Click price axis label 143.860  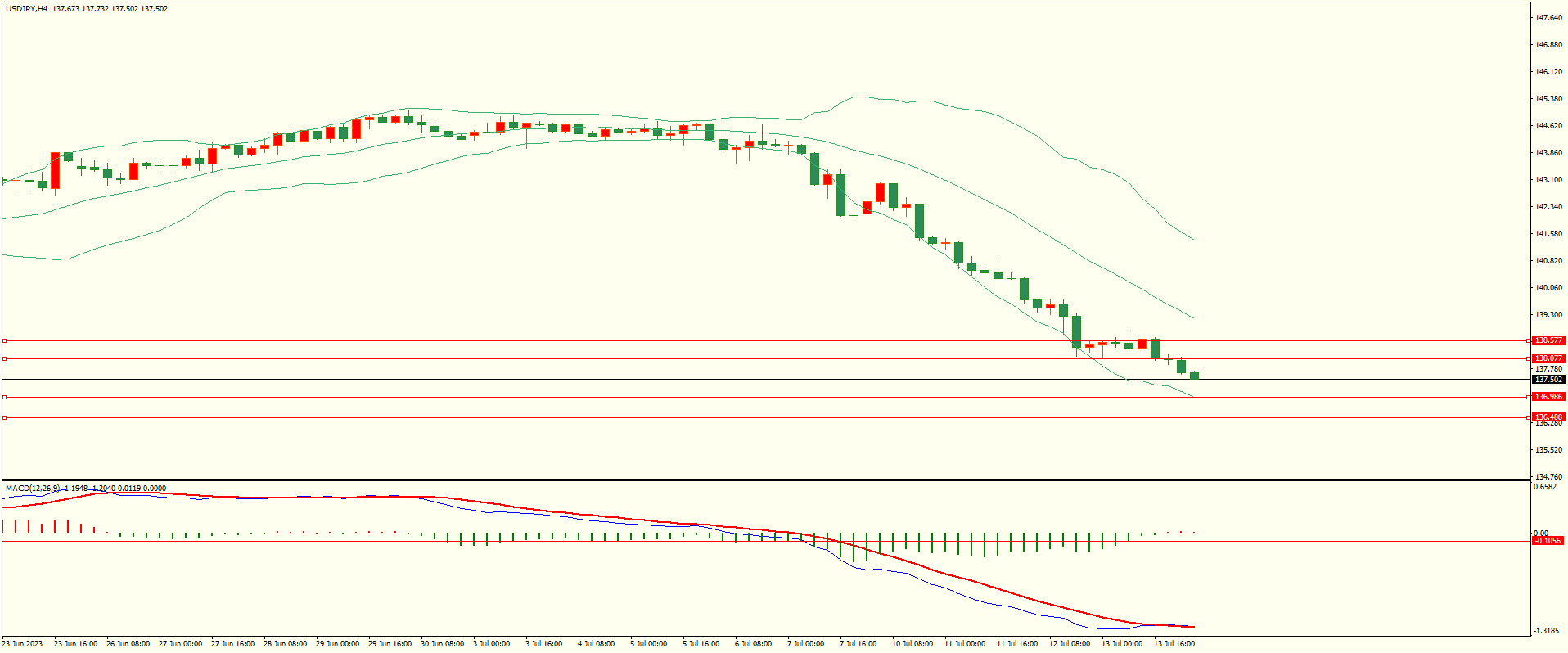pyautogui.click(x=1548, y=153)
